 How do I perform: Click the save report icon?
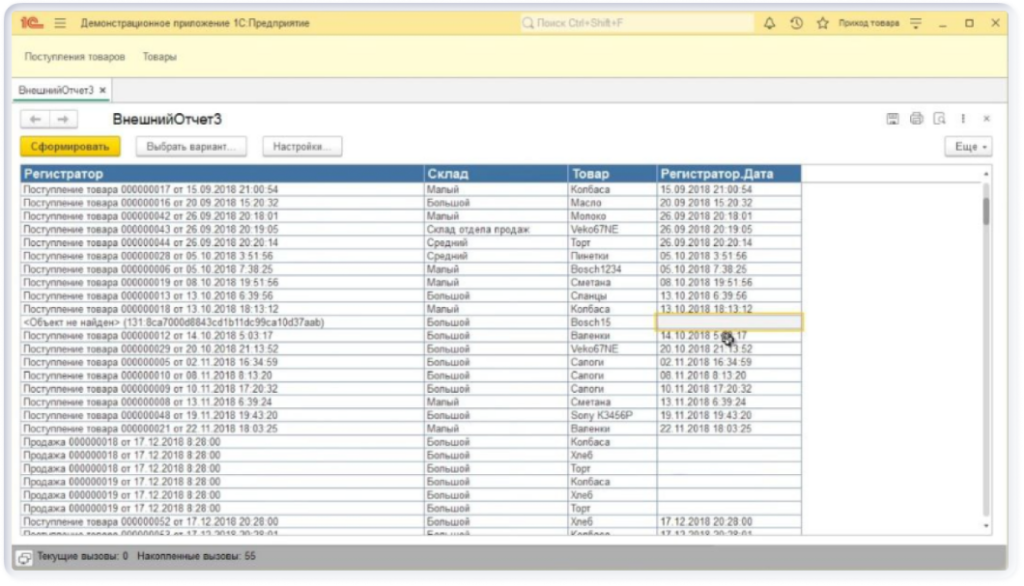pyautogui.click(x=893, y=119)
